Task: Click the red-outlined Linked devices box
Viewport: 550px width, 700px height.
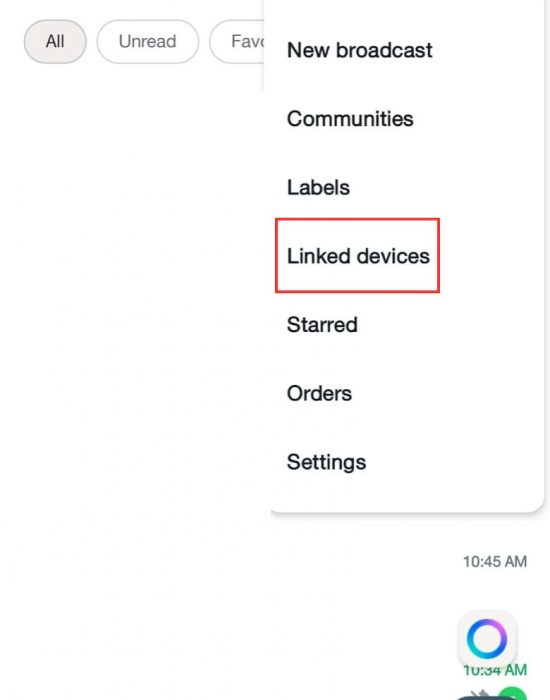Action: (358, 256)
